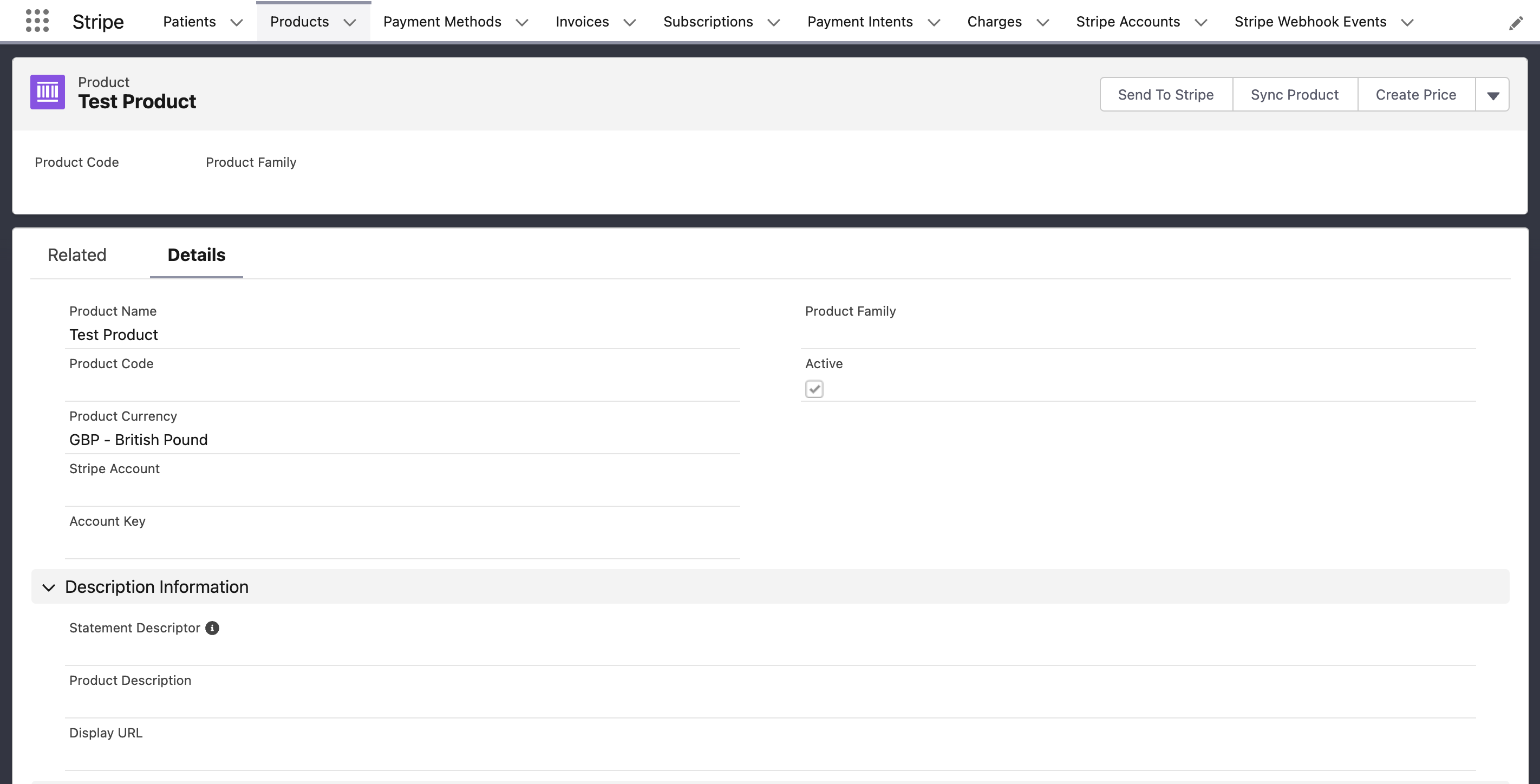Image resolution: width=1540 pixels, height=784 pixels.
Task: Open the Products tab dropdown chevron
Action: click(x=350, y=23)
